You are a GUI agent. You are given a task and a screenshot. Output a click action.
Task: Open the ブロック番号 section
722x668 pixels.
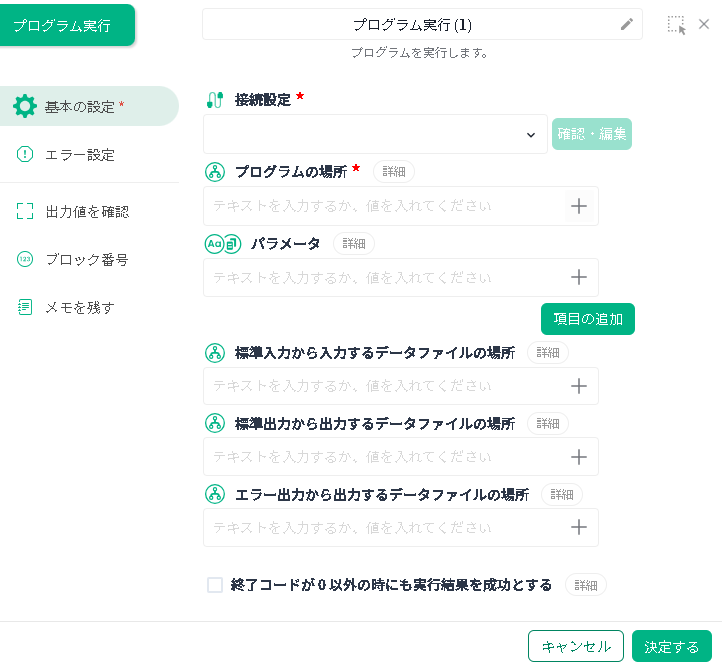click(x=73, y=260)
